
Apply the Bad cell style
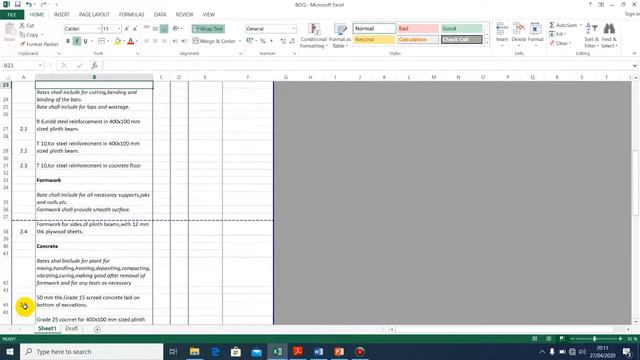coord(418,29)
